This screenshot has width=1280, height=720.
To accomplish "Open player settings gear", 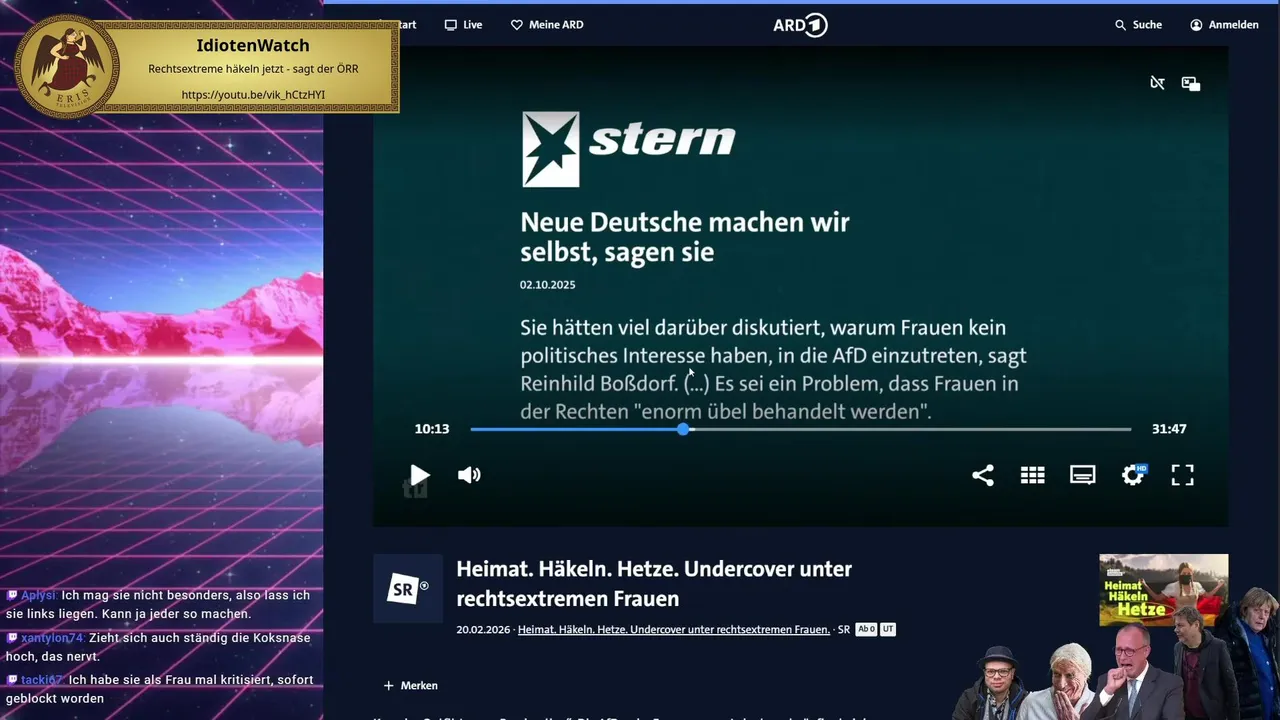I will coord(1133,475).
